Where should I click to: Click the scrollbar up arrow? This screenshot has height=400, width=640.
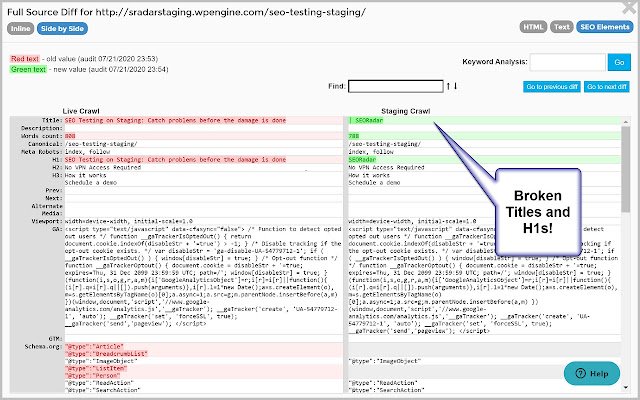pos(626,122)
